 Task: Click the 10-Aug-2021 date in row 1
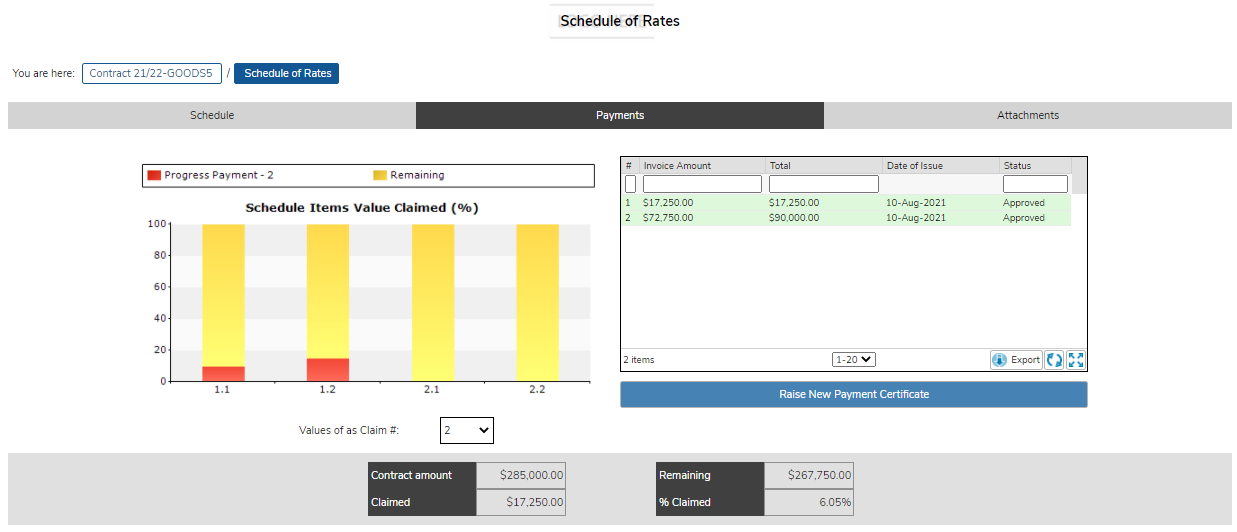click(x=915, y=202)
